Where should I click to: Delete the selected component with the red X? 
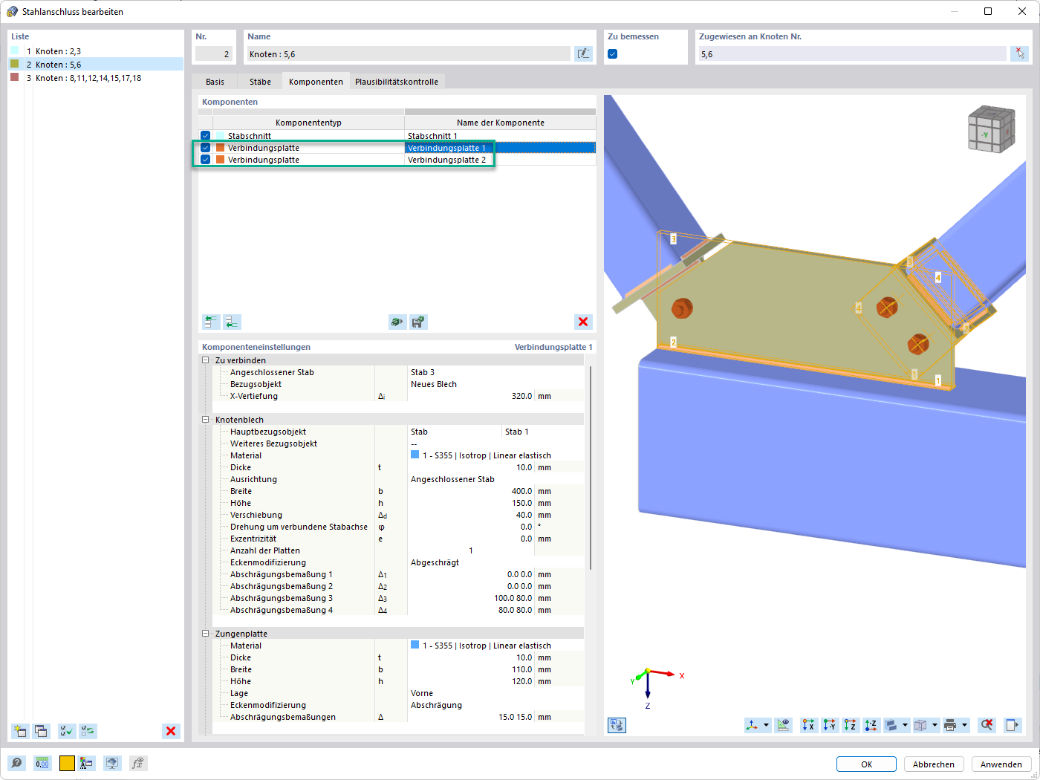pyautogui.click(x=583, y=322)
